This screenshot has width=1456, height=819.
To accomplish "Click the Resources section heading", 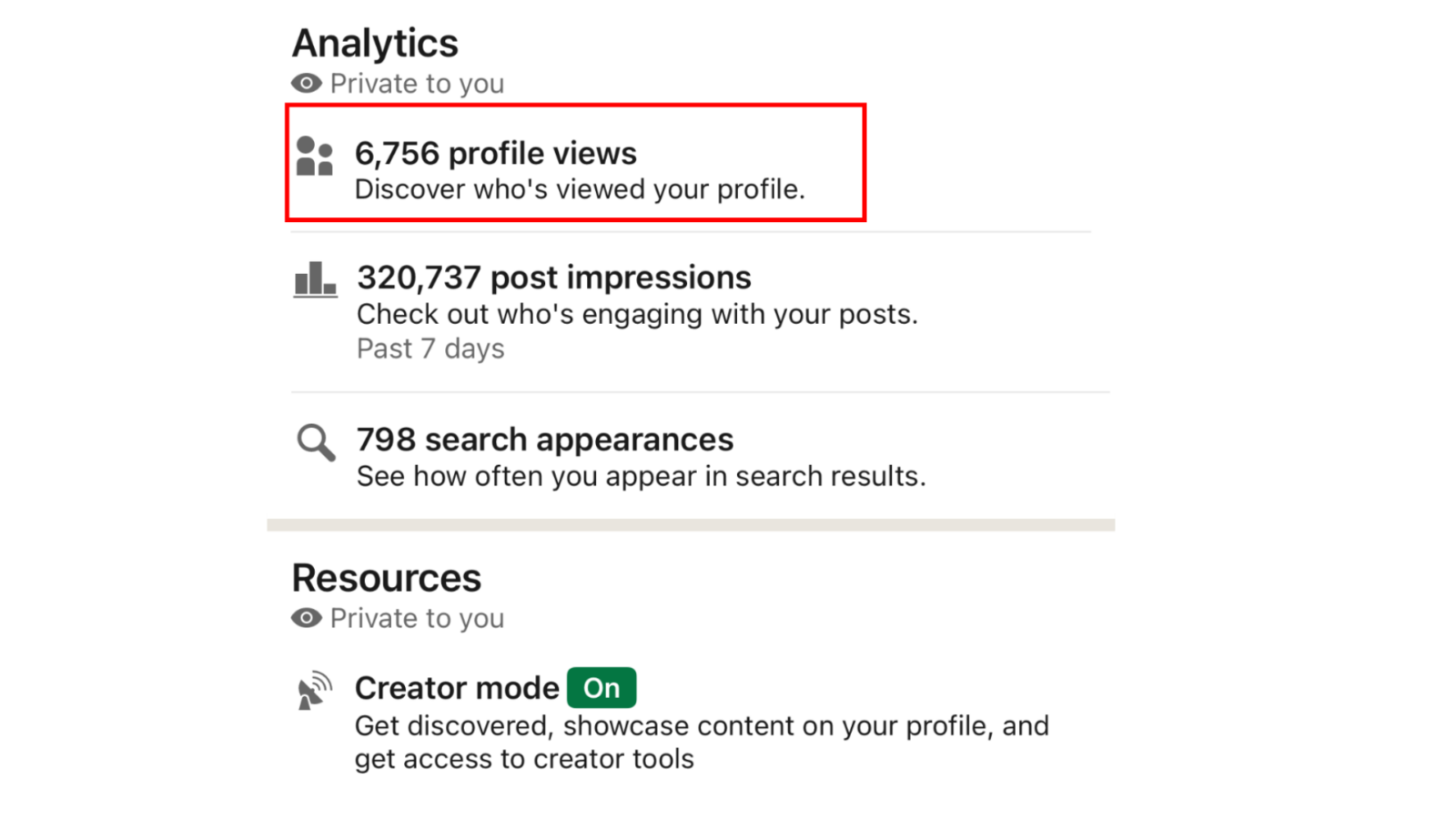I will (386, 577).
